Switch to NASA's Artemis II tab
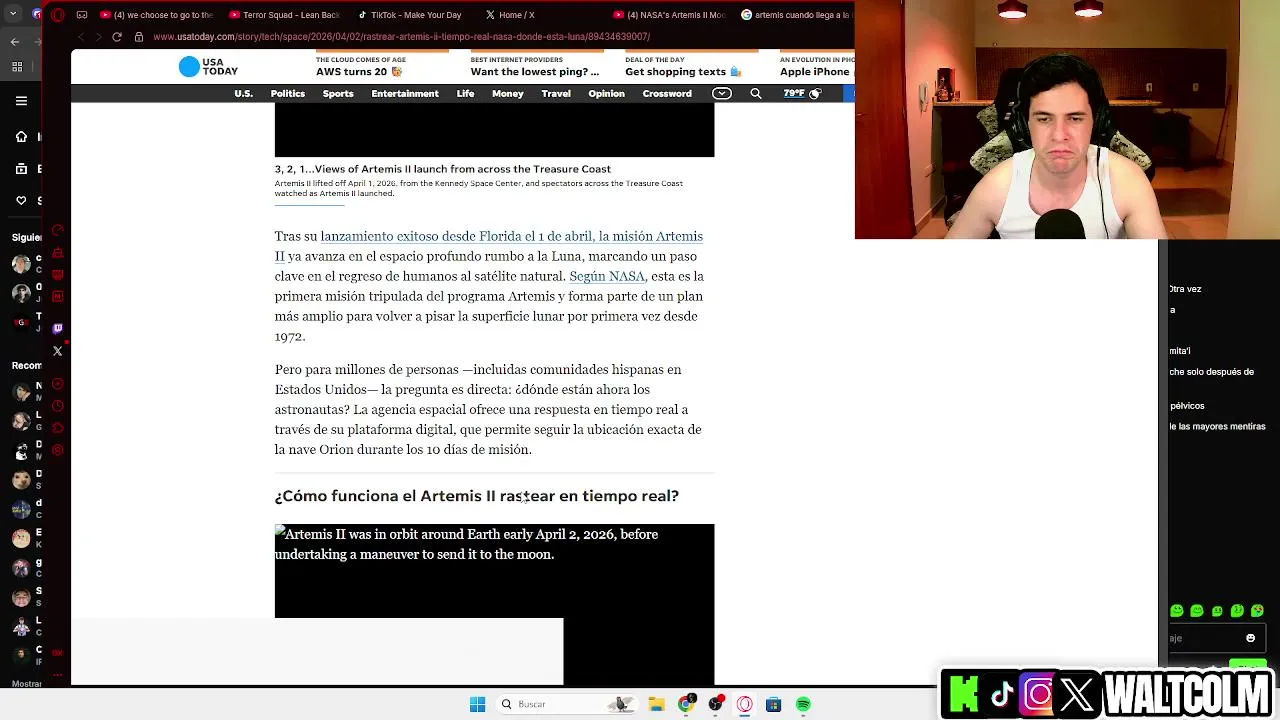1280x720 pixels. click(668, 15)
